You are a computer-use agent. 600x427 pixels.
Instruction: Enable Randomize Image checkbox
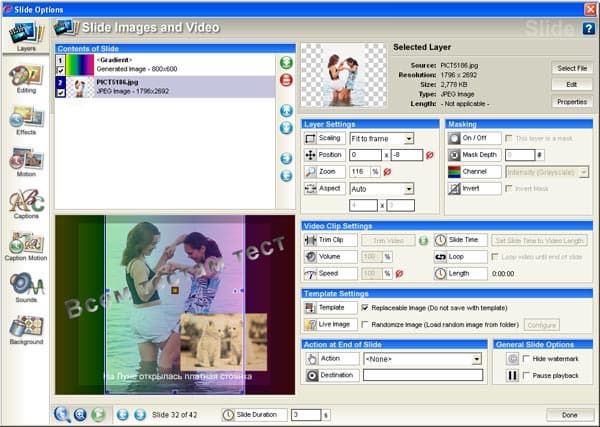click(365, 324)
